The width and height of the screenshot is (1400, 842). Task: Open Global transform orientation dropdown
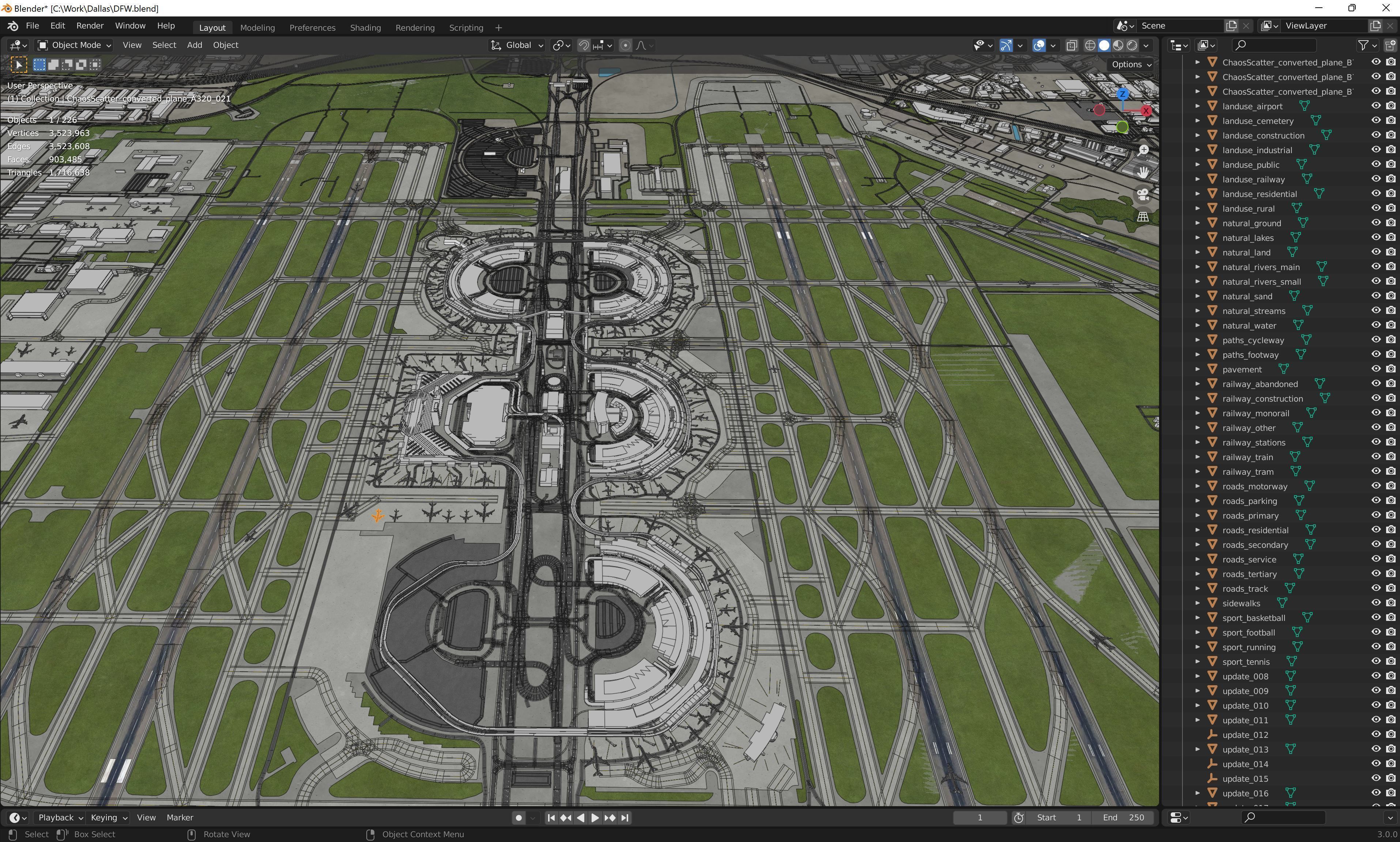(x=517, y=45)
